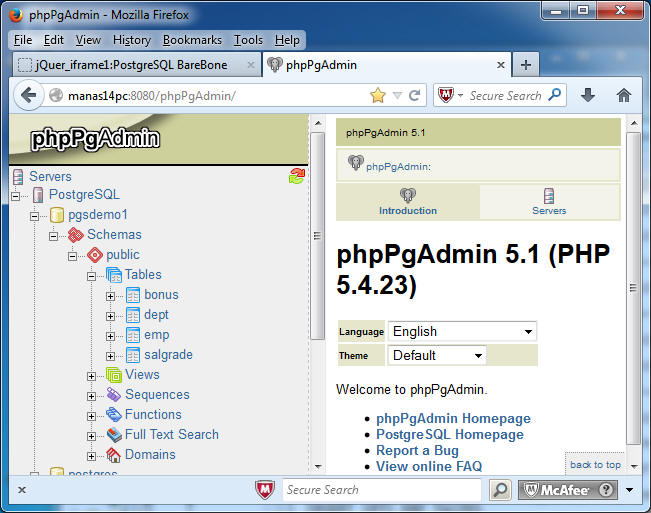Viewport: 651px width, 513px height.
Task: Expand the salgrade table node
Action: pos(110,356)
